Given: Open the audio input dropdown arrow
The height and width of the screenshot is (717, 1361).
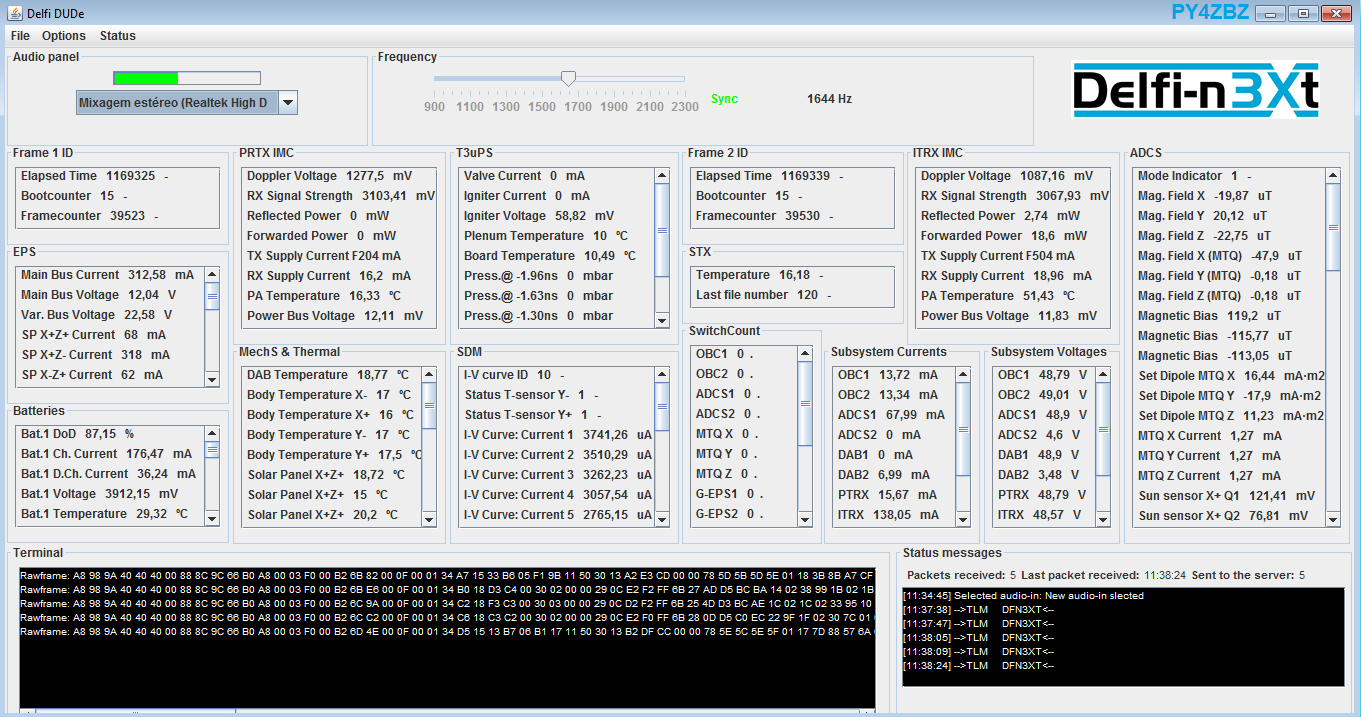Looking at the screenshot, I should (287, 102).
